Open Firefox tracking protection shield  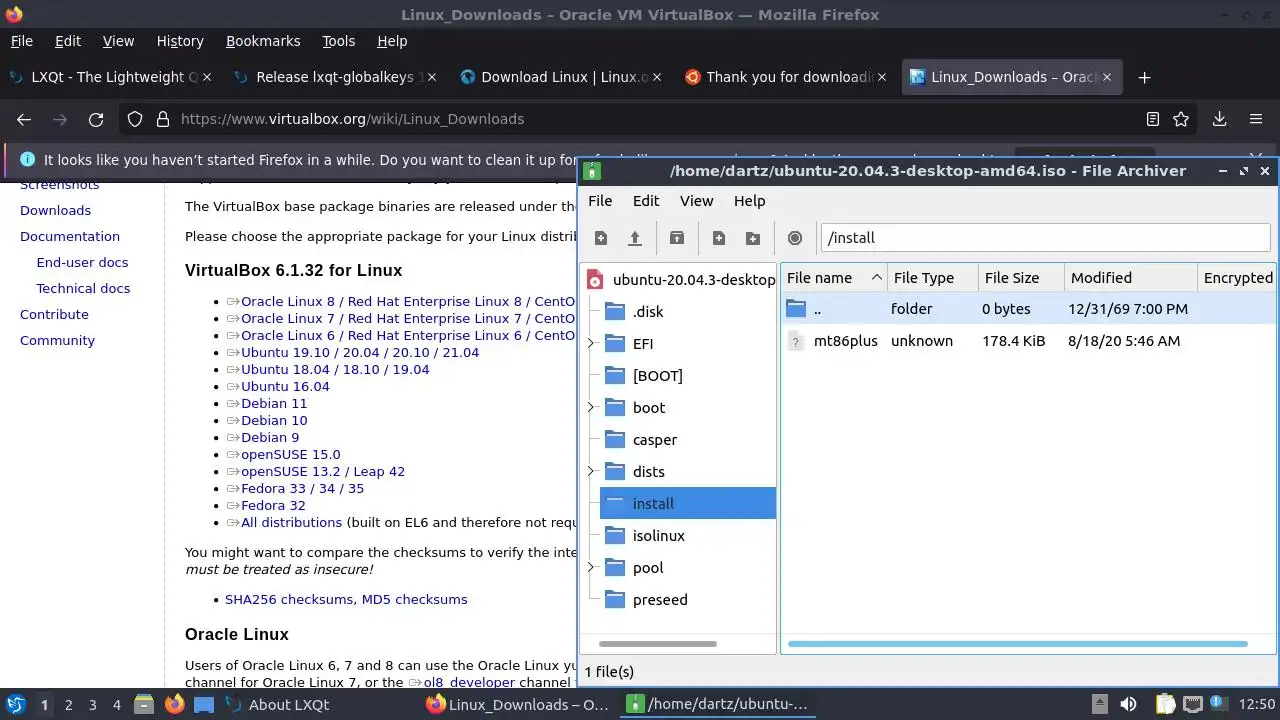click(136, 119)
